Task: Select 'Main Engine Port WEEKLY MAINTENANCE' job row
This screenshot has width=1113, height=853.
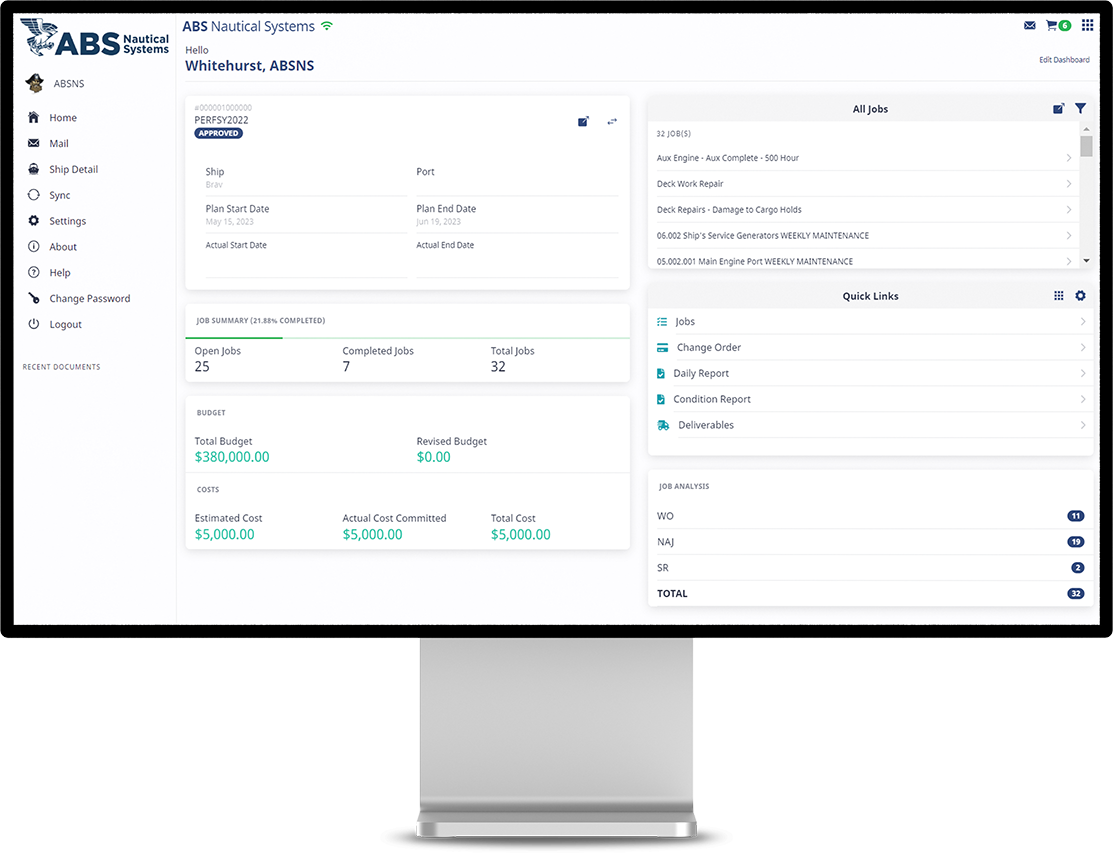Action: (864, 260)
